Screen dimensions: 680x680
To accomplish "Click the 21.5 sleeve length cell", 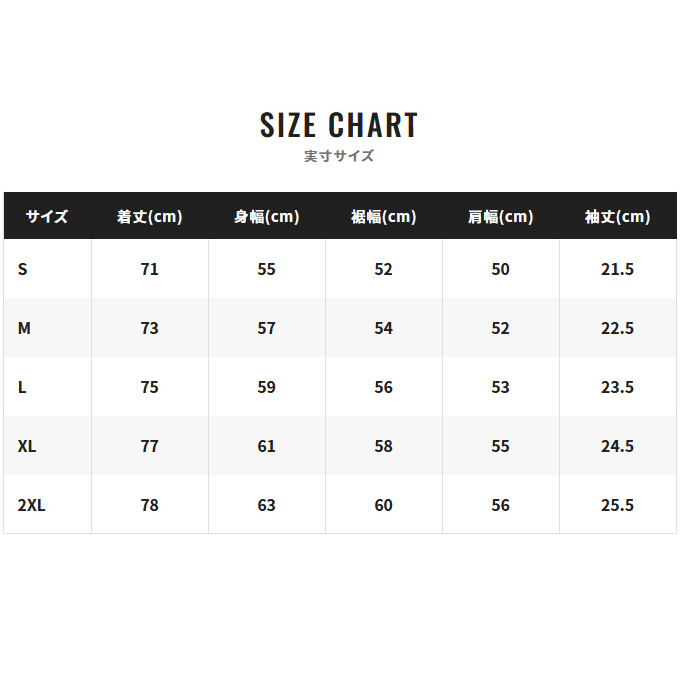I will point(618,269).
